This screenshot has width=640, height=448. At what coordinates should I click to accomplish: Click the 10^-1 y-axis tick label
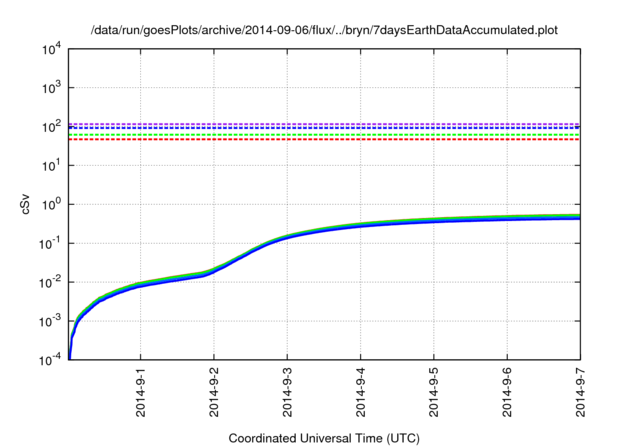click(x=50, y=243)
